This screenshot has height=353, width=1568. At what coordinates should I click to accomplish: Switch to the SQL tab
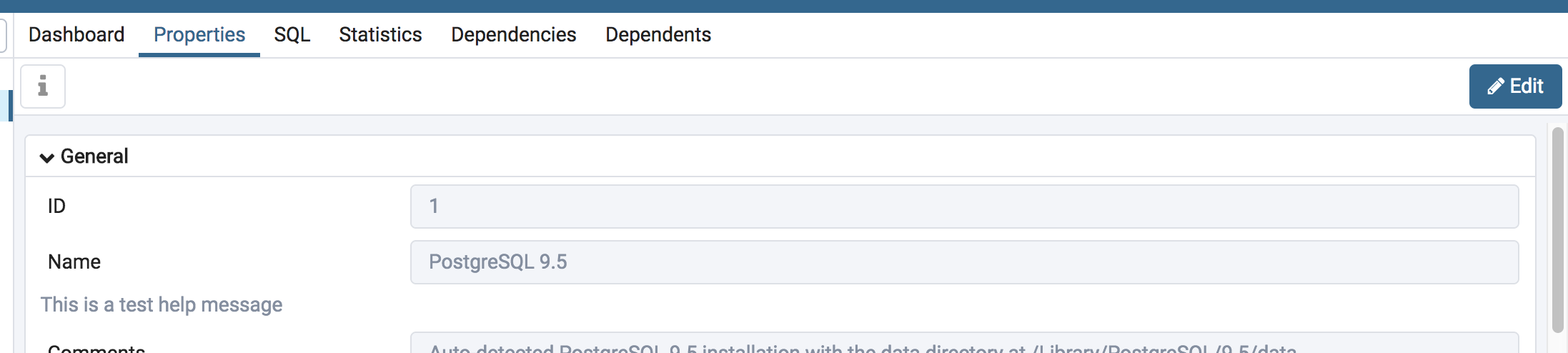click(292, 34)
